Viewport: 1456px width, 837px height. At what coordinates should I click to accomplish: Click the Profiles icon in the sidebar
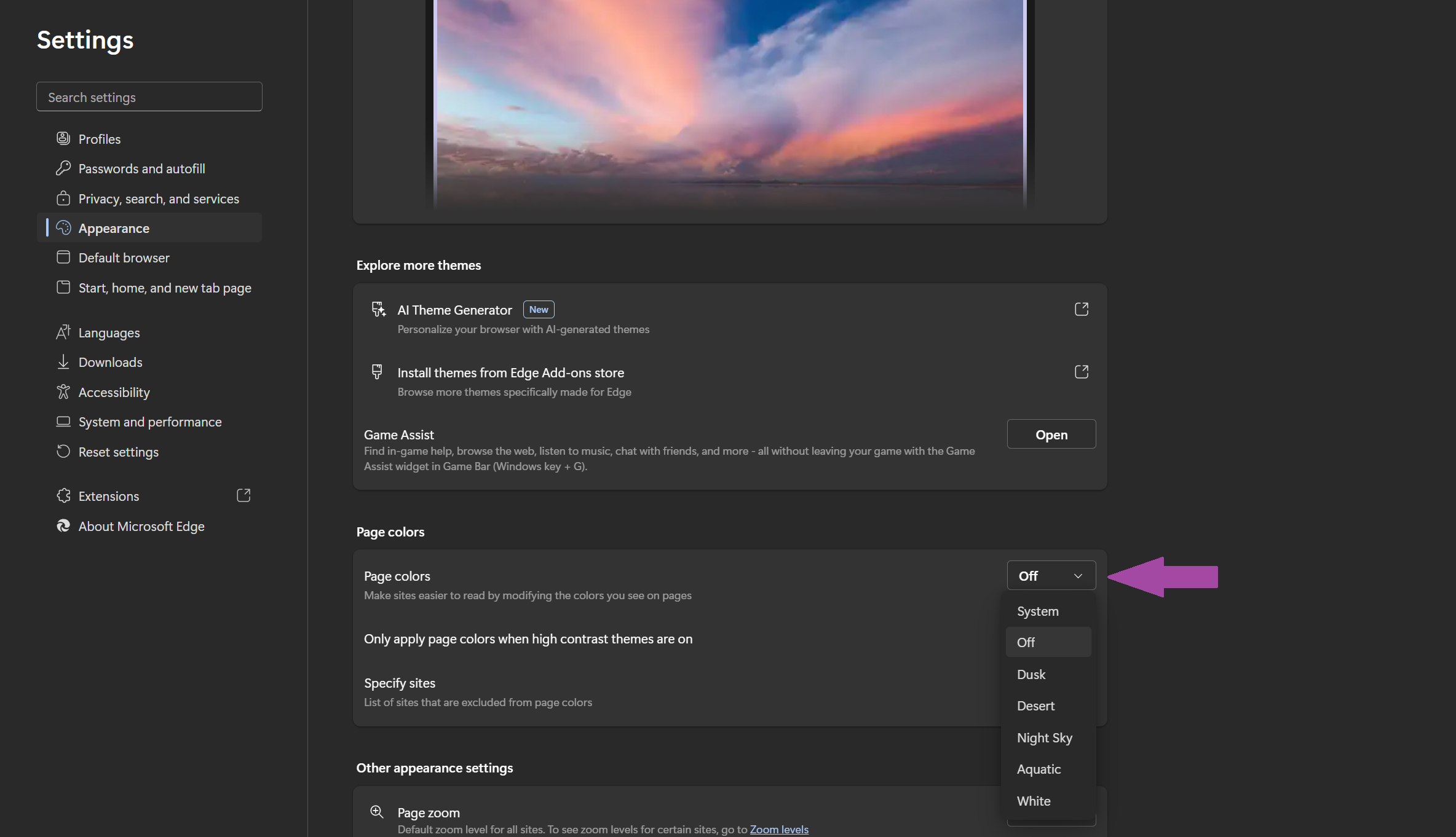coord(63,138)
